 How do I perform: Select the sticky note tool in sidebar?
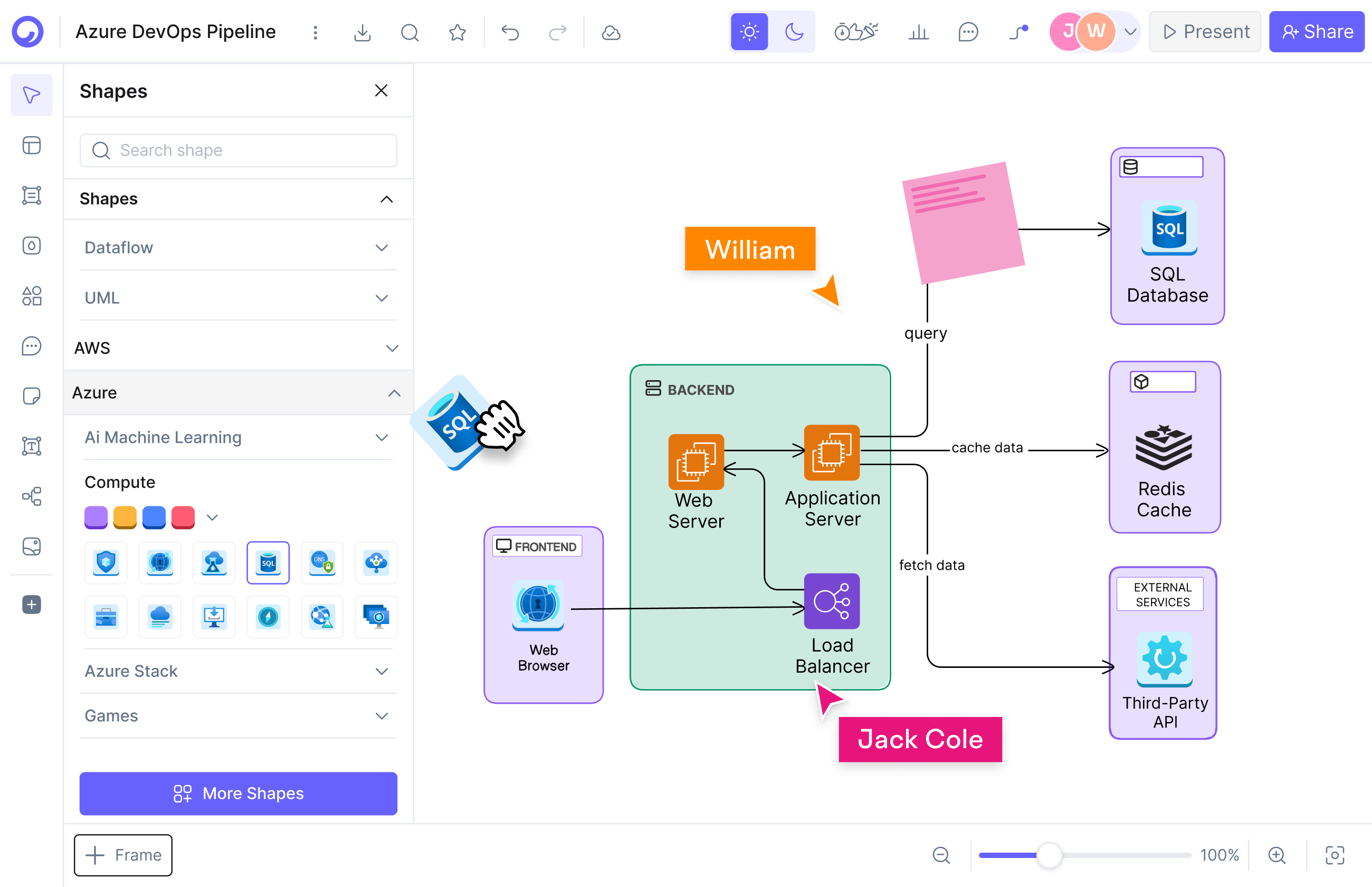(x=32, y=397)
